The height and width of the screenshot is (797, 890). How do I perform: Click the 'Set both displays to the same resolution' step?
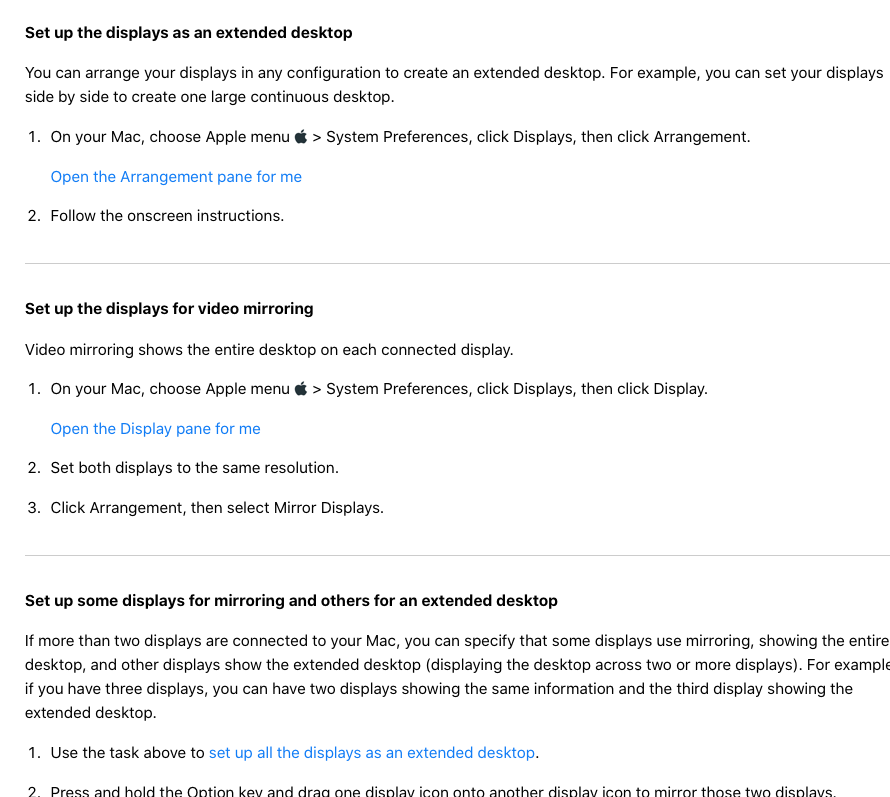click(194, 468)
